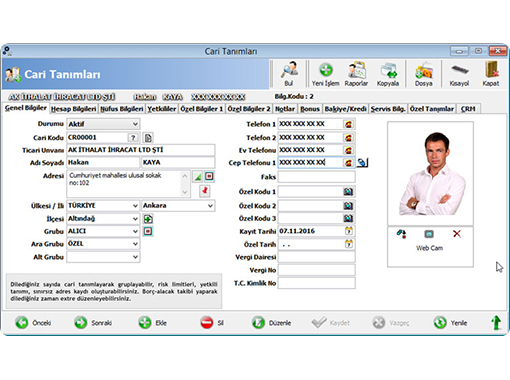Click the phone icon in Cep Telefonu 1 field
The image size is (510, 380).
(348, 163)
